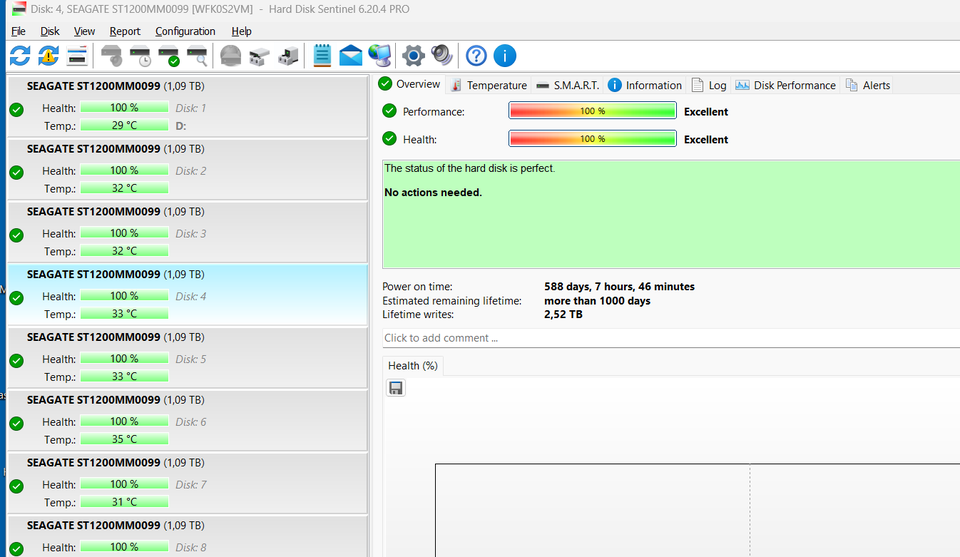This screenshot has width=960, height=557.
Task: Click the Performance 100 % gradient bar
Action: tap(592, 111)
